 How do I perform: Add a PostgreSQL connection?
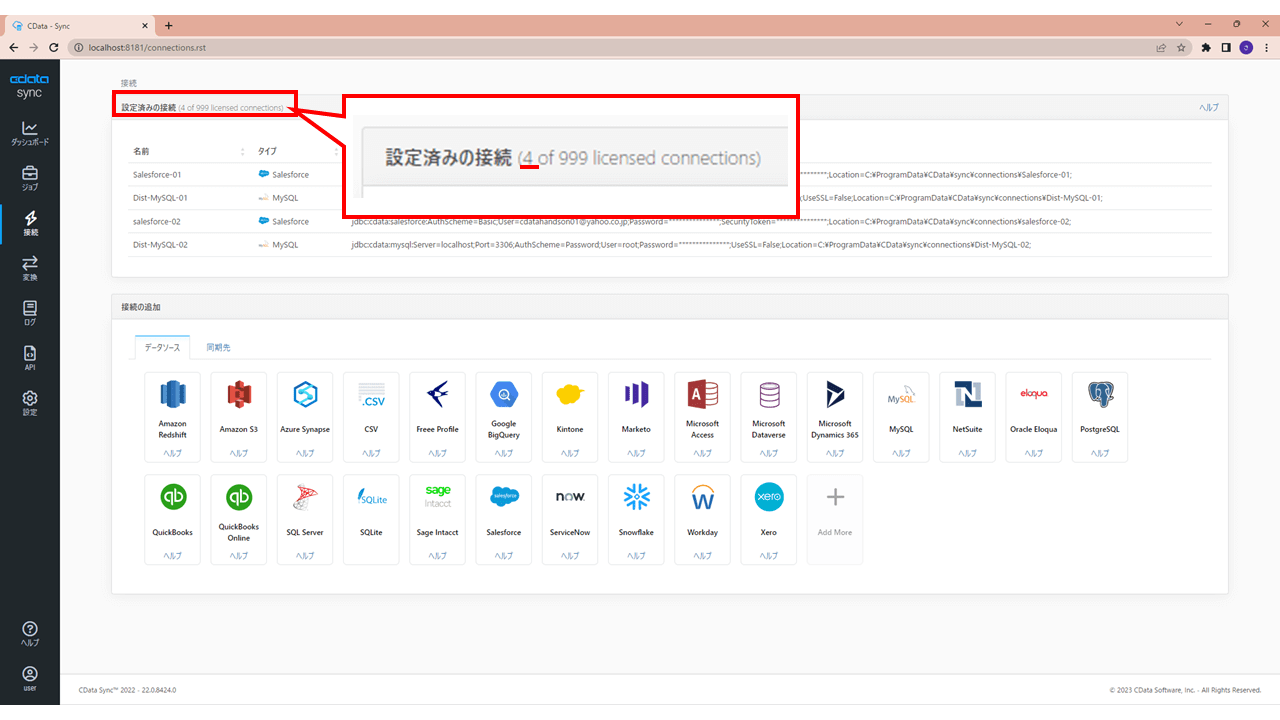(x=1100, y=417)
